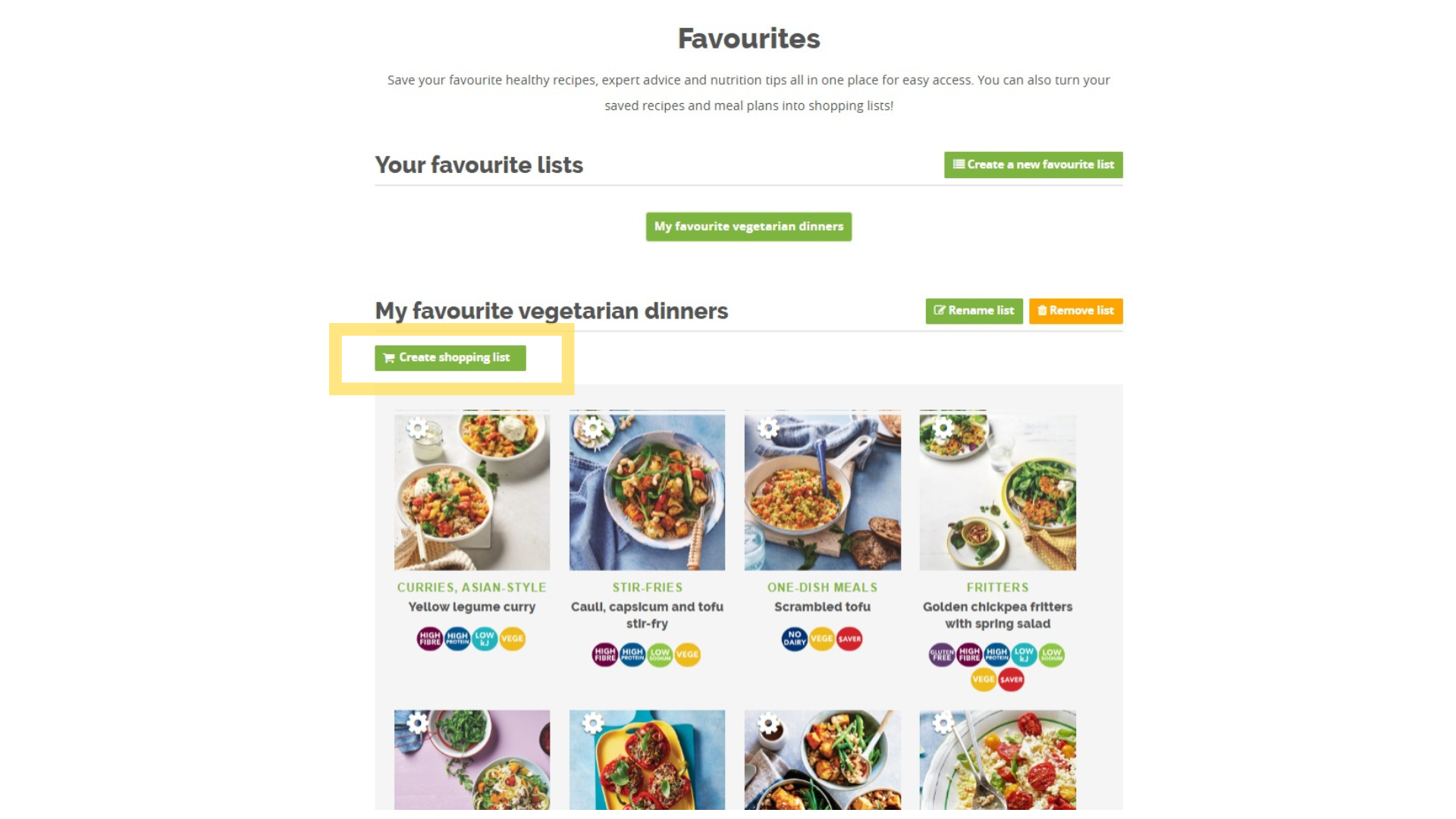The height and width of the screenshot is (819, 1456).
Task: Select My favourite vegetarian dinners list tab
Action: (x=748, y=227)
